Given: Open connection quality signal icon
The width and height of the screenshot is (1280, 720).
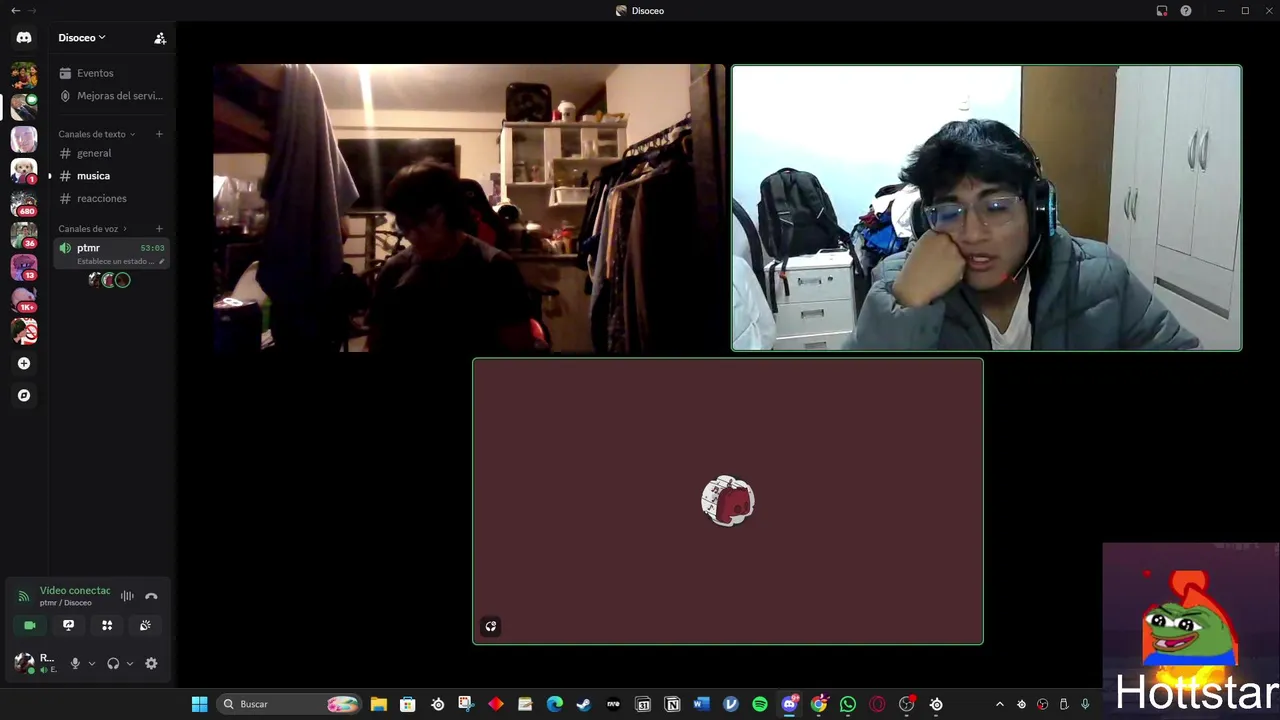Looking at the screenshot, I should tap(23, 596).
